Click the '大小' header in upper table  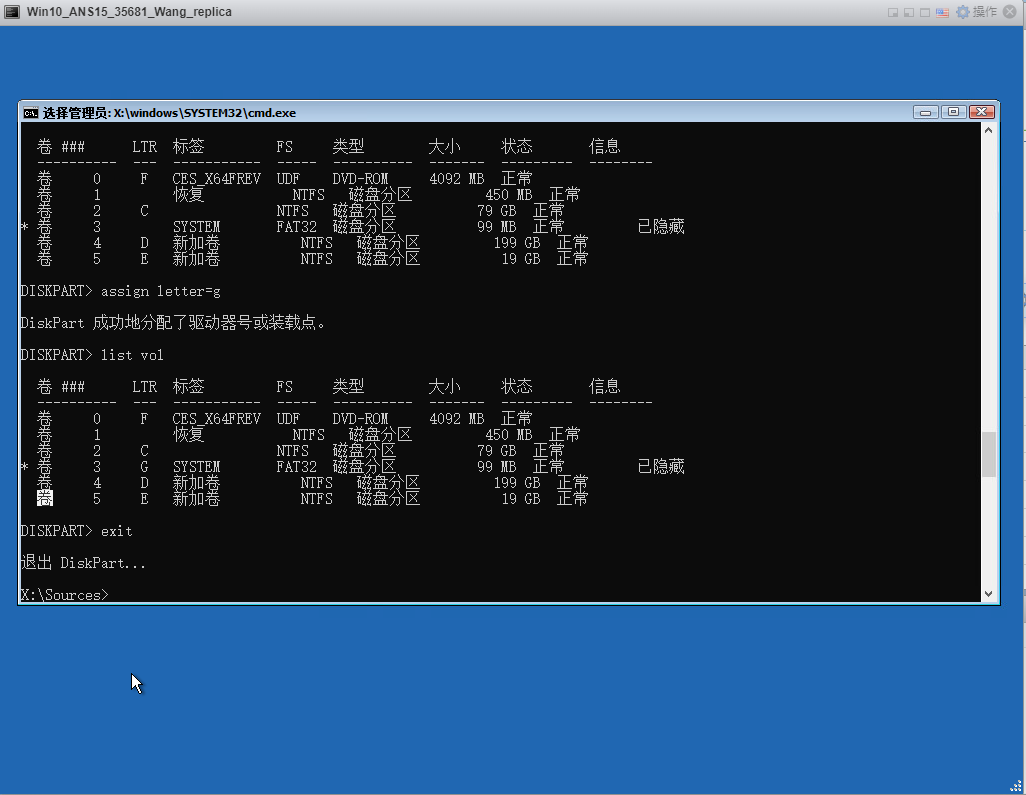click(444, 147)
